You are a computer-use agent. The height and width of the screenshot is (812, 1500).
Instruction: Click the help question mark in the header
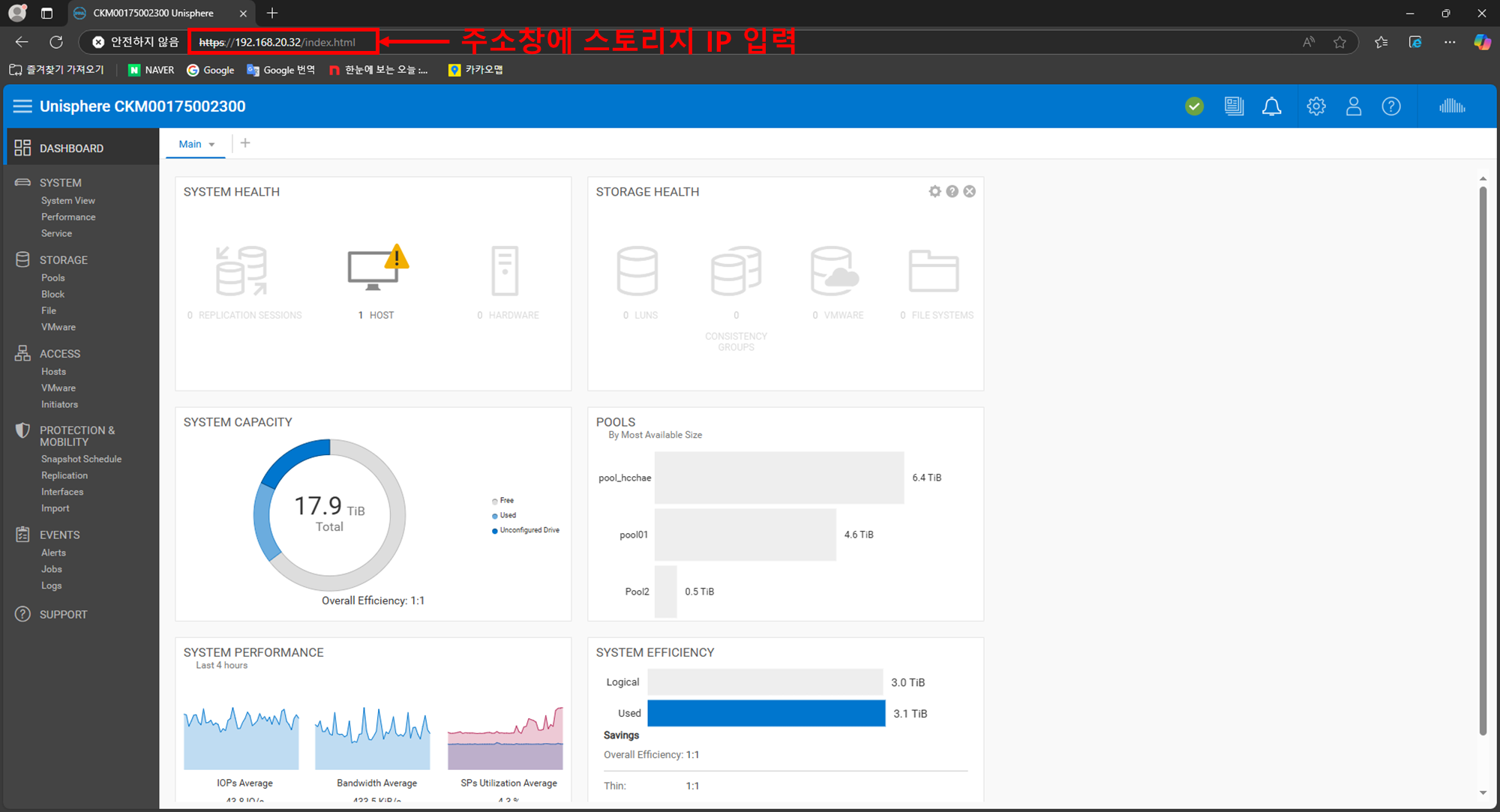click(x=1391, y=106)
